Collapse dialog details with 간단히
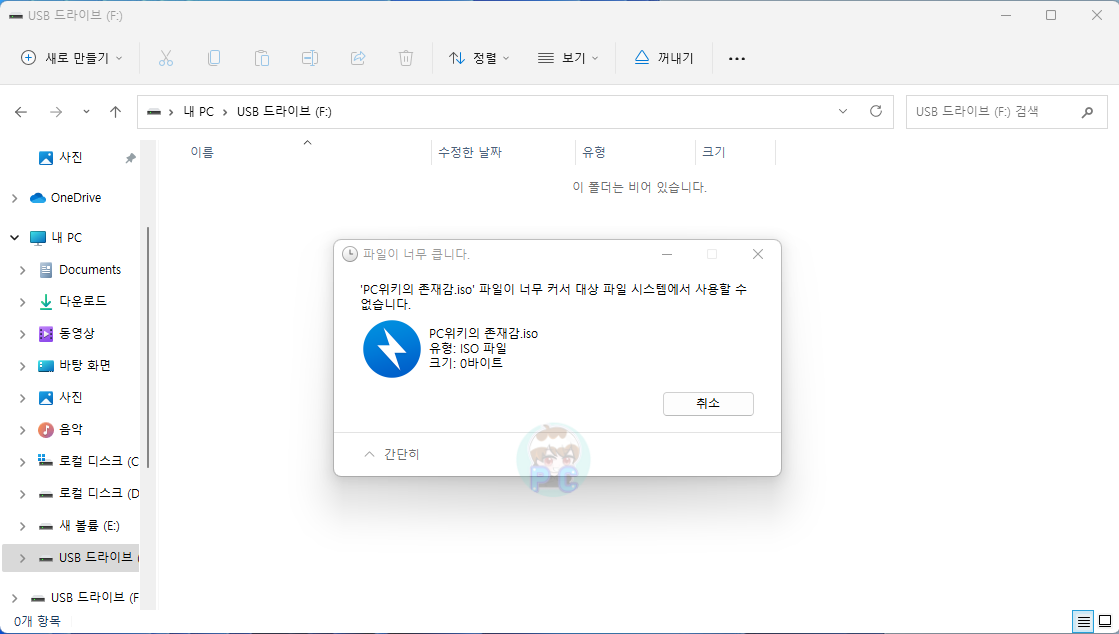Screen dimensions: 1119x634 pos(392,455)
